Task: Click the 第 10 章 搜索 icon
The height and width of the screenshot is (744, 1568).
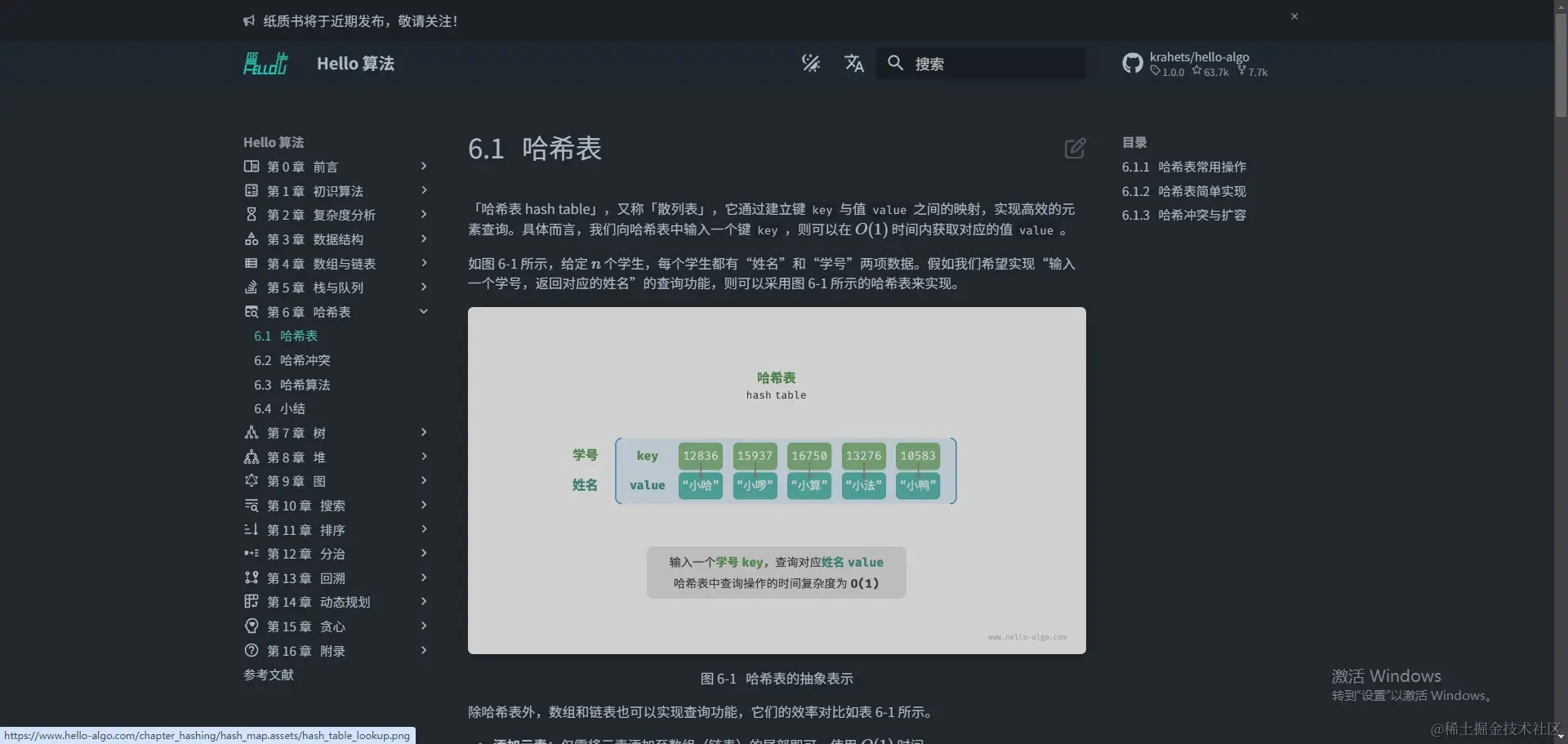Action: 252,506
